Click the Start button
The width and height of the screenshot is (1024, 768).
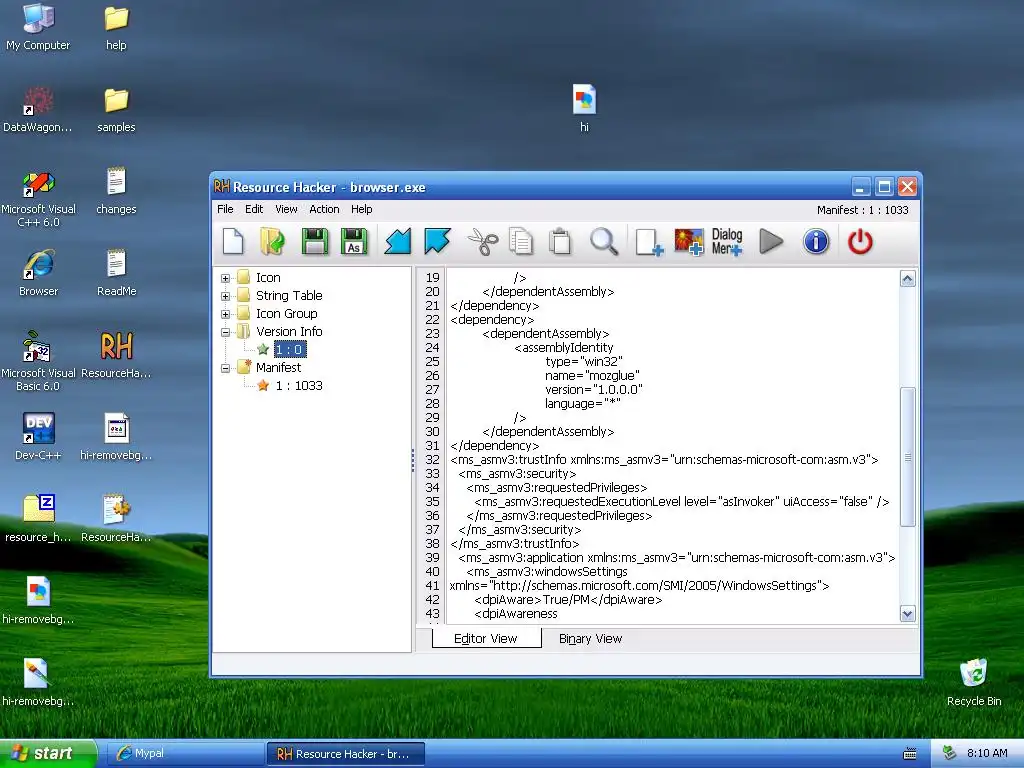[48, 753]
